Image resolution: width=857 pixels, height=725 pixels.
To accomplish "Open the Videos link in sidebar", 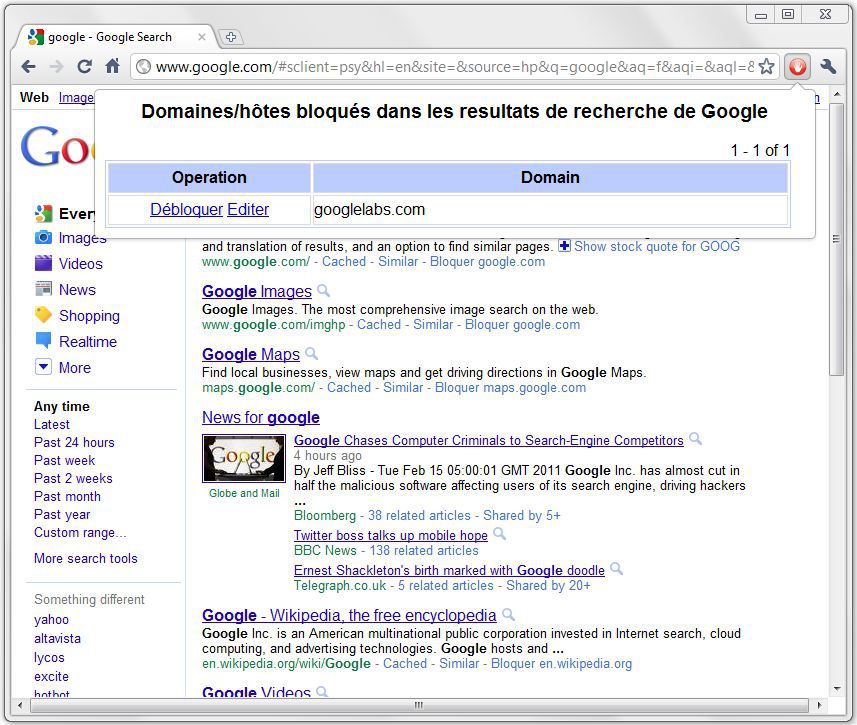I will click(81, 264).
